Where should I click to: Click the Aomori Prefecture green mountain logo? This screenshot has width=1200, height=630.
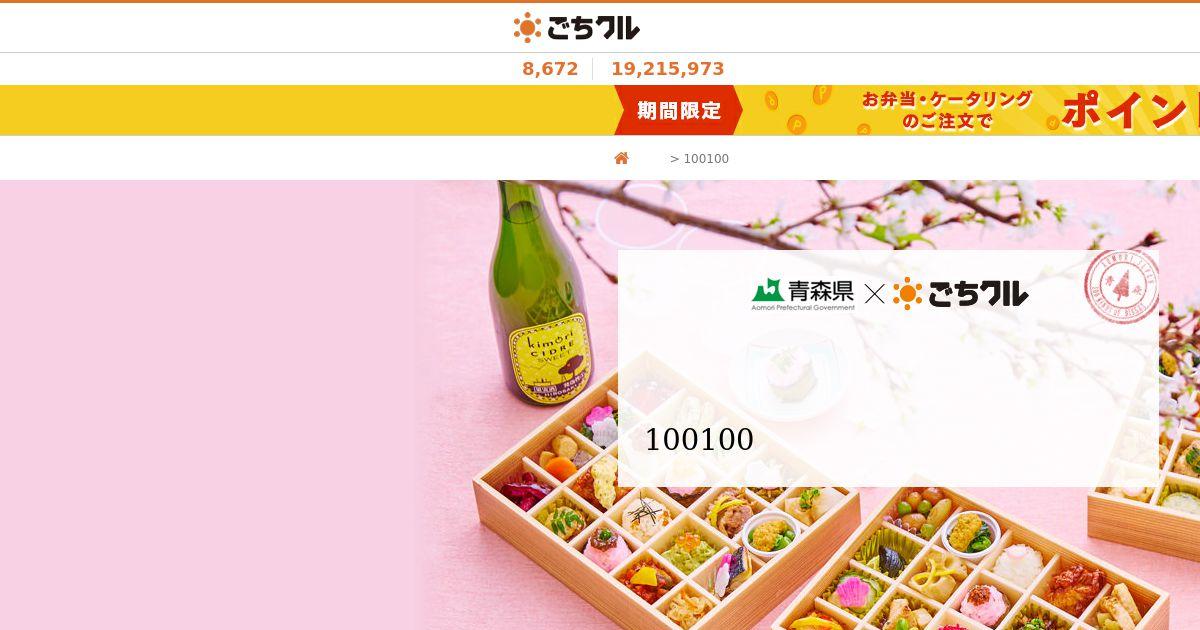pos(768,291)
